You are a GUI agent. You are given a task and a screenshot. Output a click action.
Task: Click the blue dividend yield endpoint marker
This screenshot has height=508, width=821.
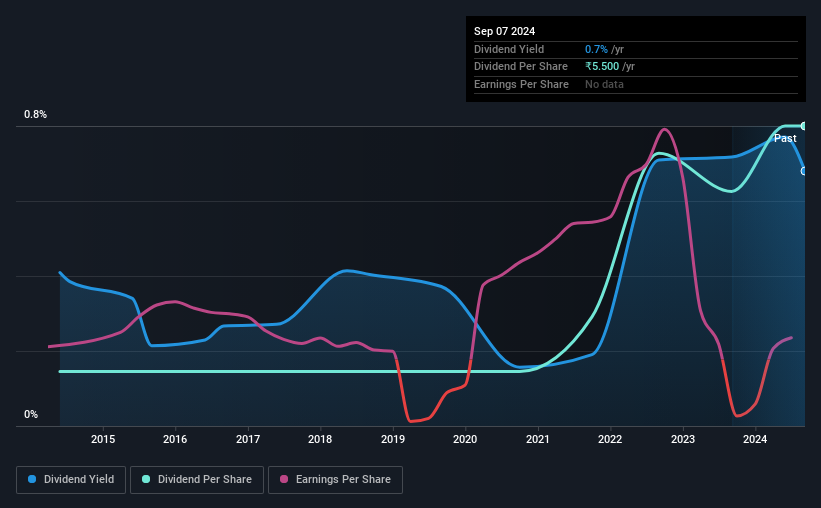[804, 171]
